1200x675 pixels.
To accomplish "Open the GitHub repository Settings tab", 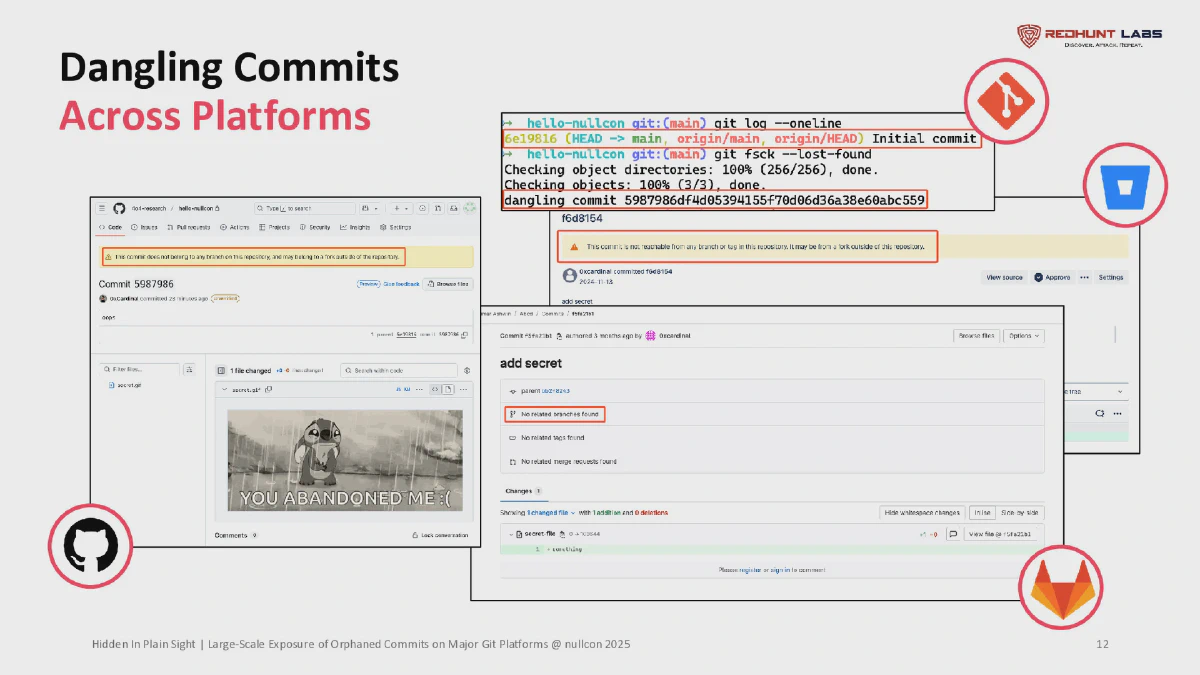I will [395, 227].
